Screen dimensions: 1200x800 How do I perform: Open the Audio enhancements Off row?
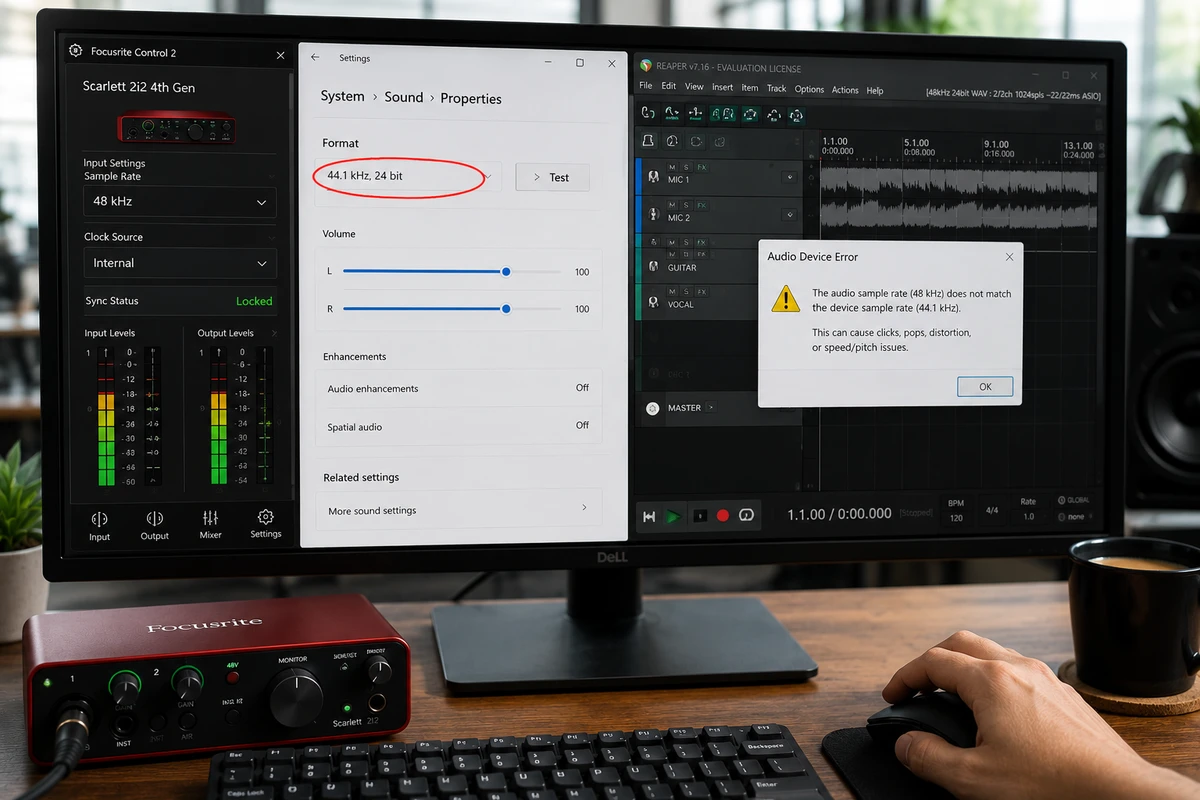460,388
